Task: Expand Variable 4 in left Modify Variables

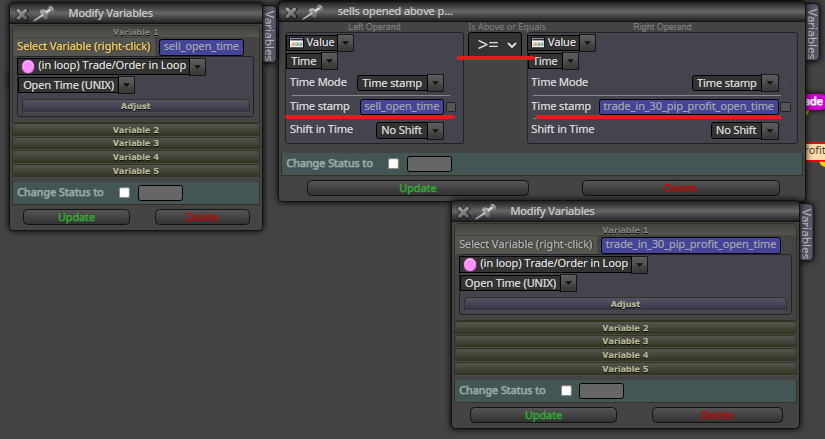Action: [136, 157]
